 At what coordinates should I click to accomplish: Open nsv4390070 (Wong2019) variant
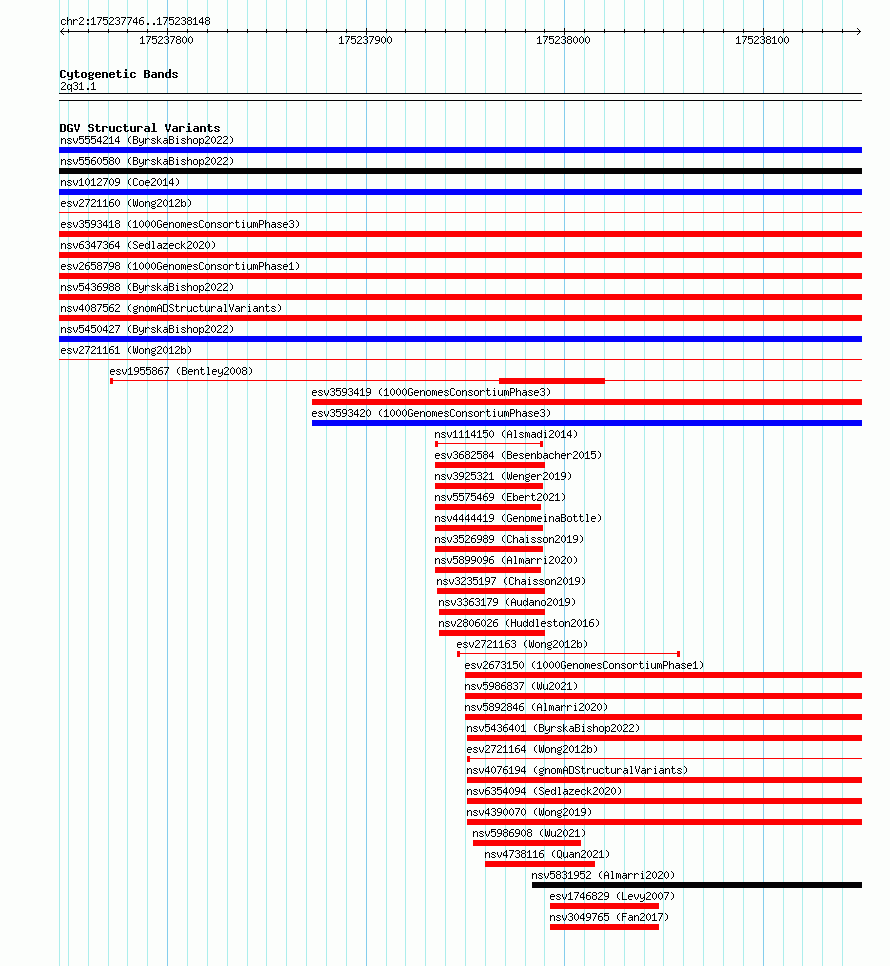click(x=529, y=811)
